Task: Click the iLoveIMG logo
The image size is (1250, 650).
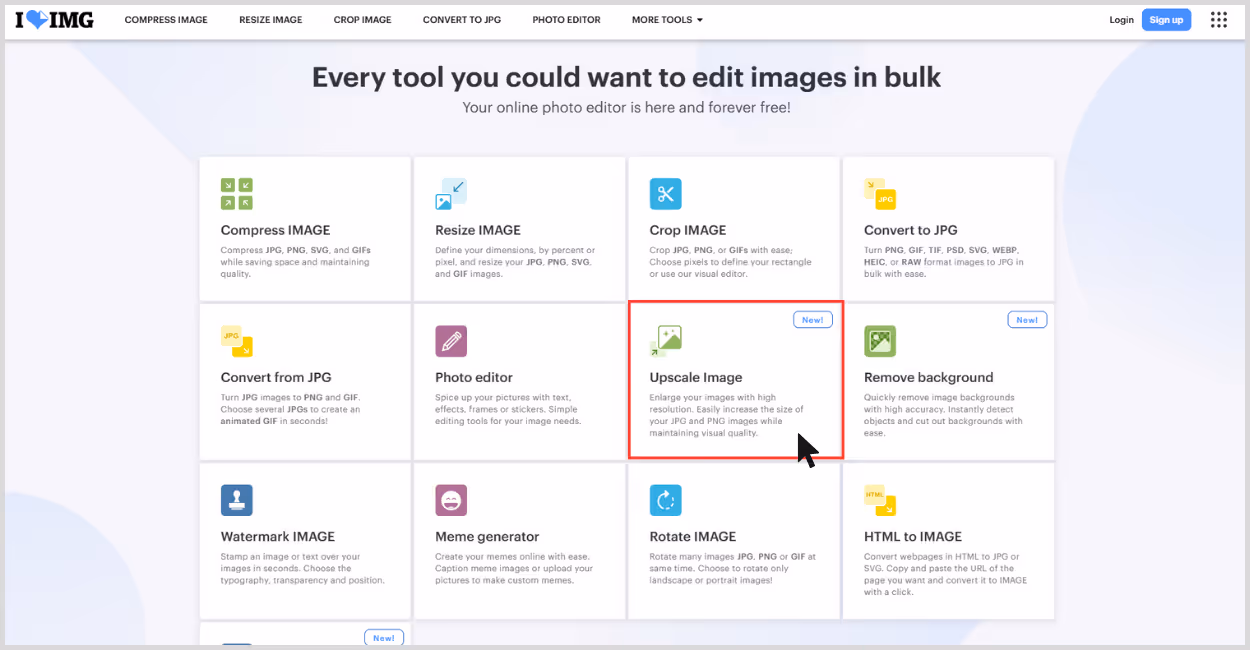Action: (x=54, y=20)
